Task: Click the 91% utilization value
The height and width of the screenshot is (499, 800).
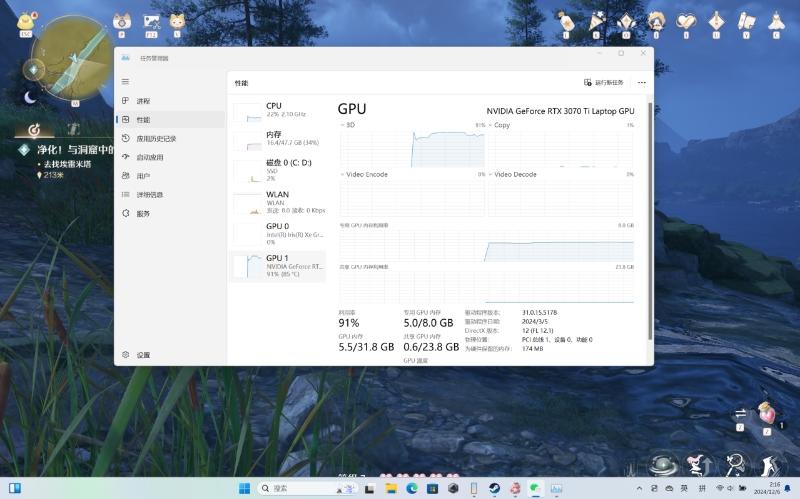Action: pyautogui.click(x=349, y=323)
